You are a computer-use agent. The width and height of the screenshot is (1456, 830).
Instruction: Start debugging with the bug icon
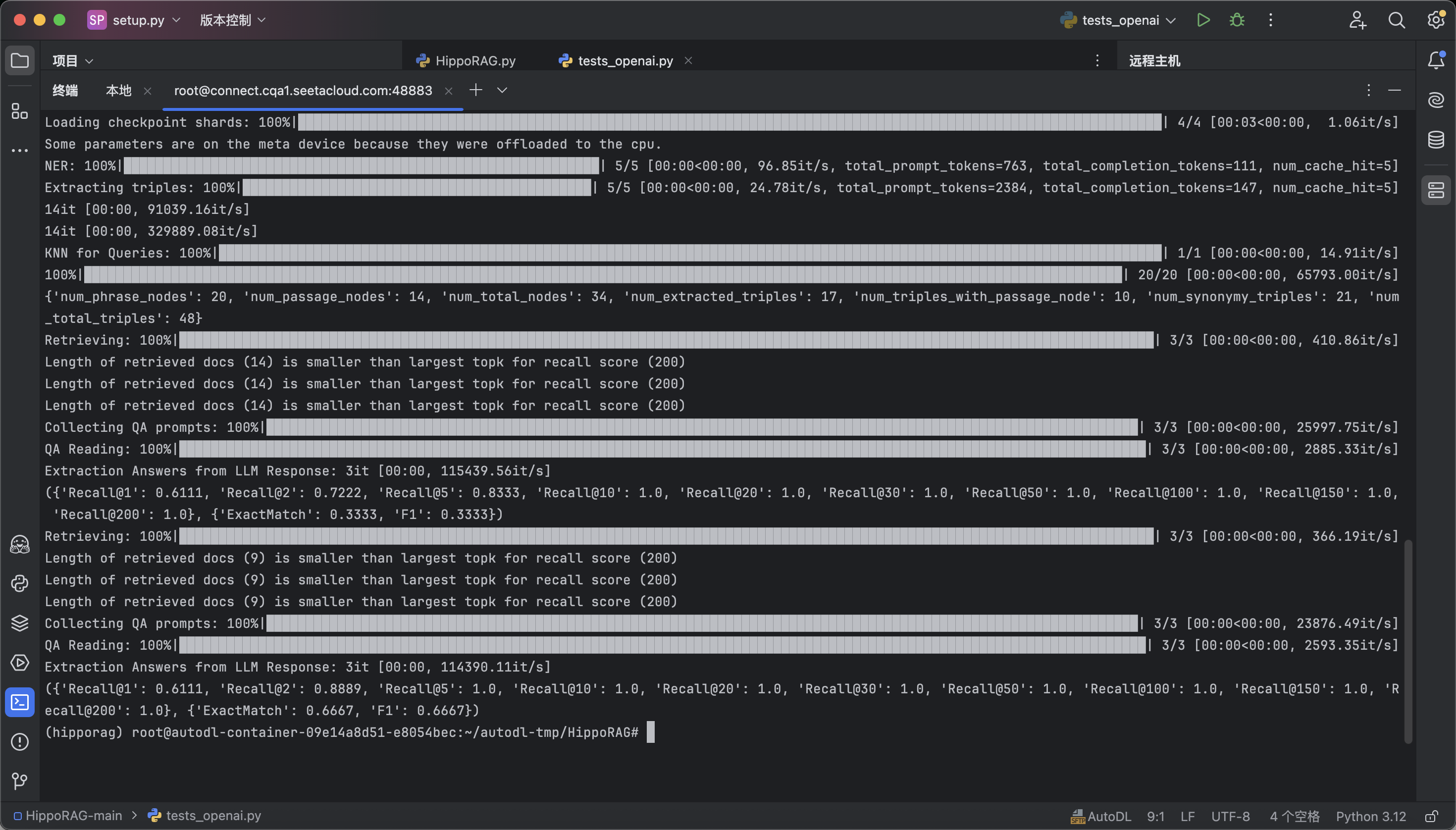coord(1237,20)
